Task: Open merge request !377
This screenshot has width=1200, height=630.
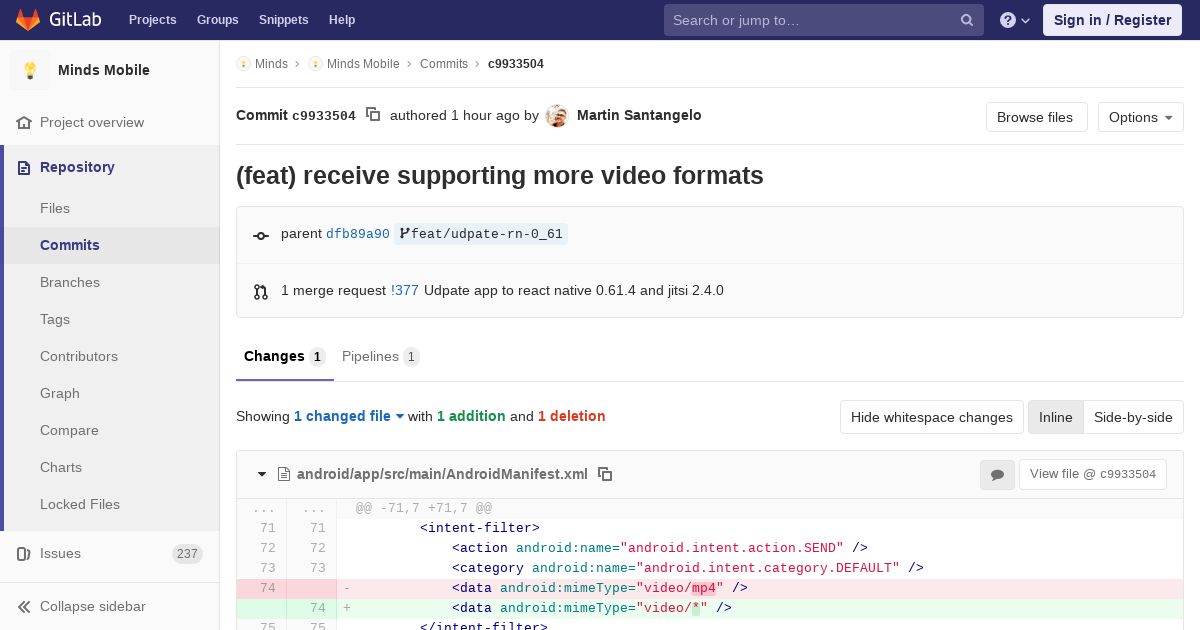Action: (405, 291)
